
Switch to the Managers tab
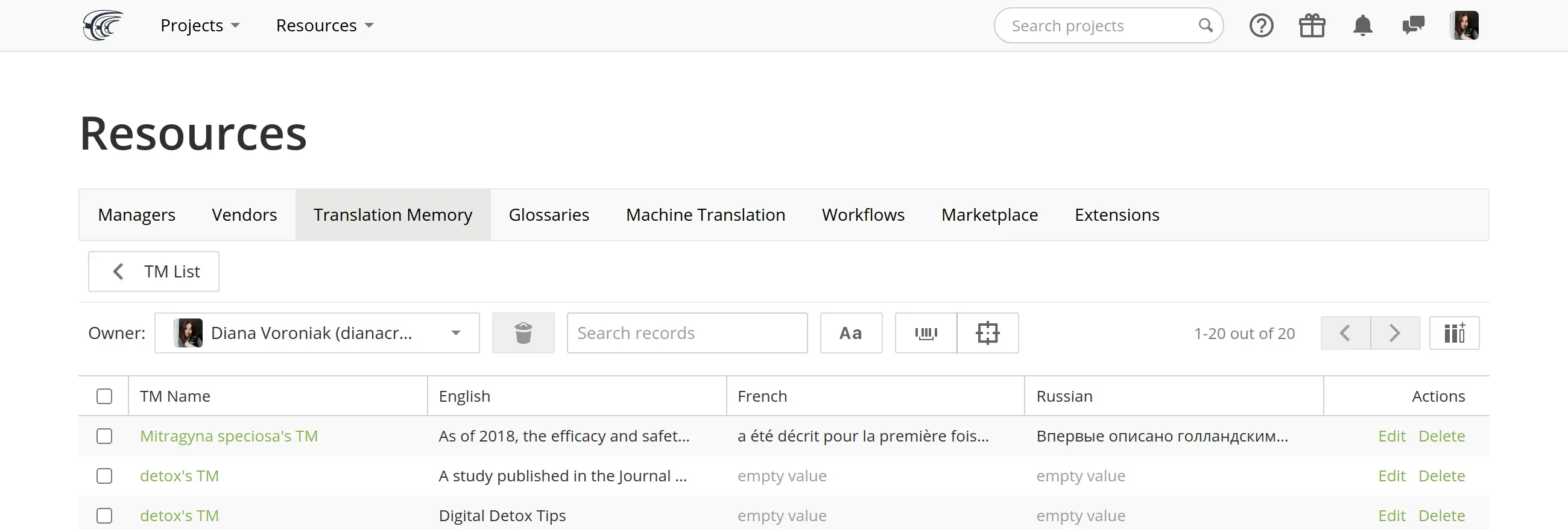136,215
